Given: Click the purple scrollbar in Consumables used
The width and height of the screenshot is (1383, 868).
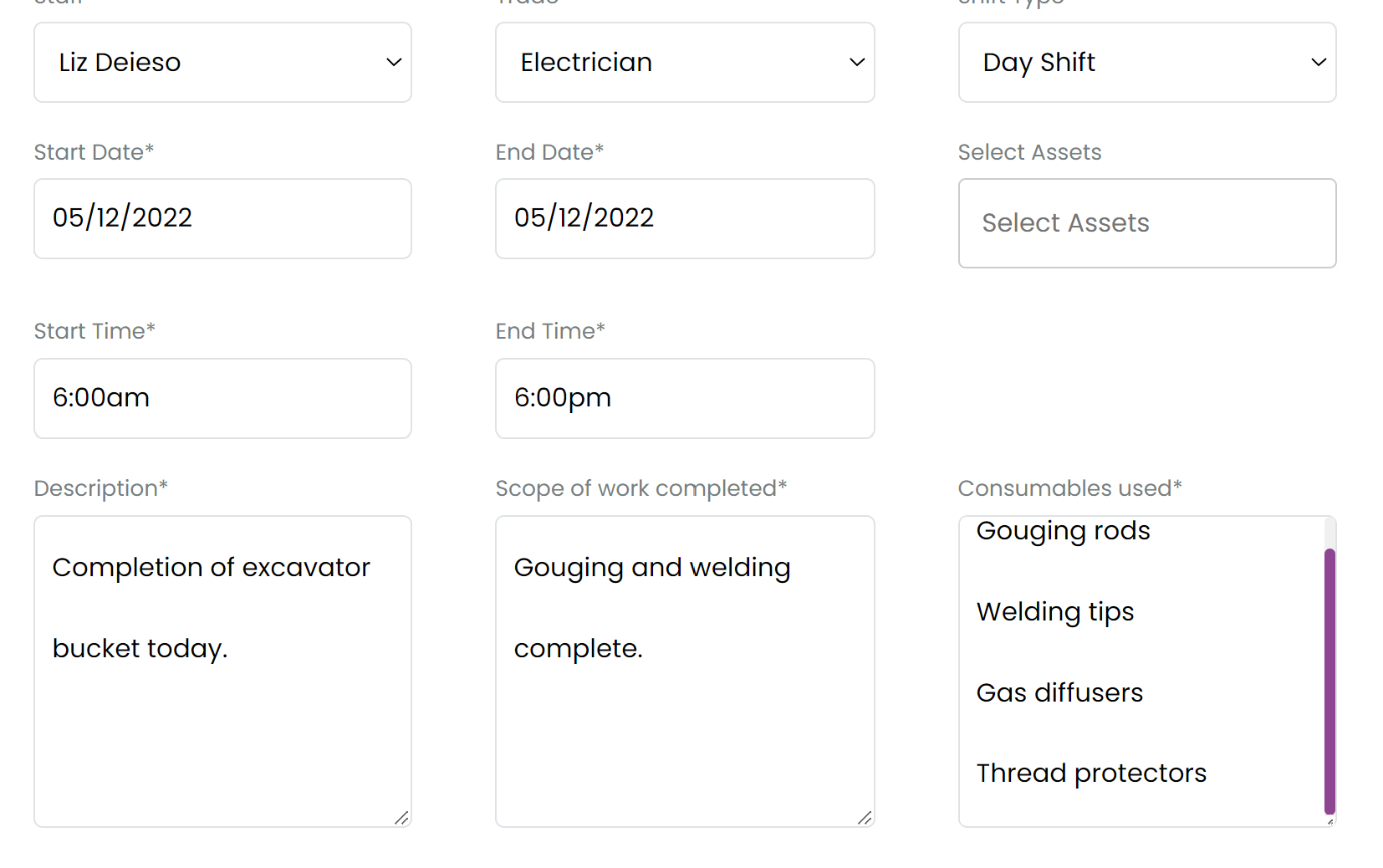Looking at the screenshot, I should pos(1329,681).
